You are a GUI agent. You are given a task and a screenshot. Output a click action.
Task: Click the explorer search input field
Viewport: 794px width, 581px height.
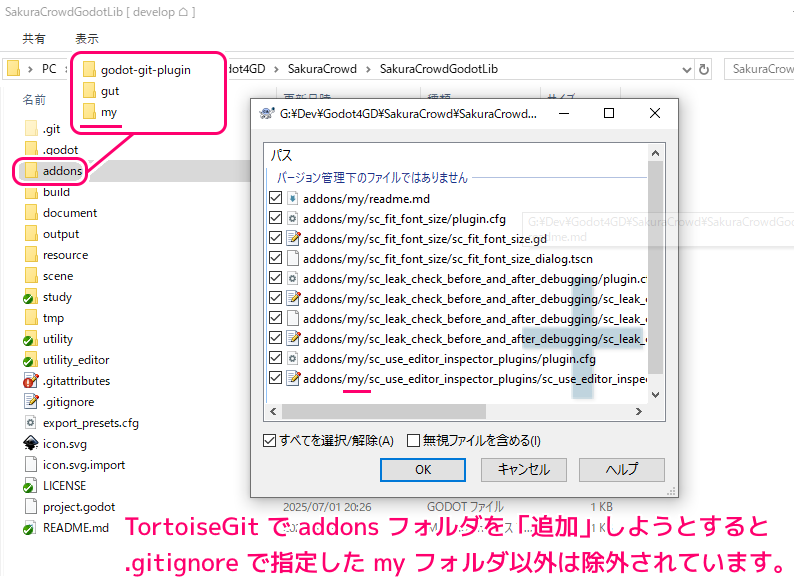[760, 69]
